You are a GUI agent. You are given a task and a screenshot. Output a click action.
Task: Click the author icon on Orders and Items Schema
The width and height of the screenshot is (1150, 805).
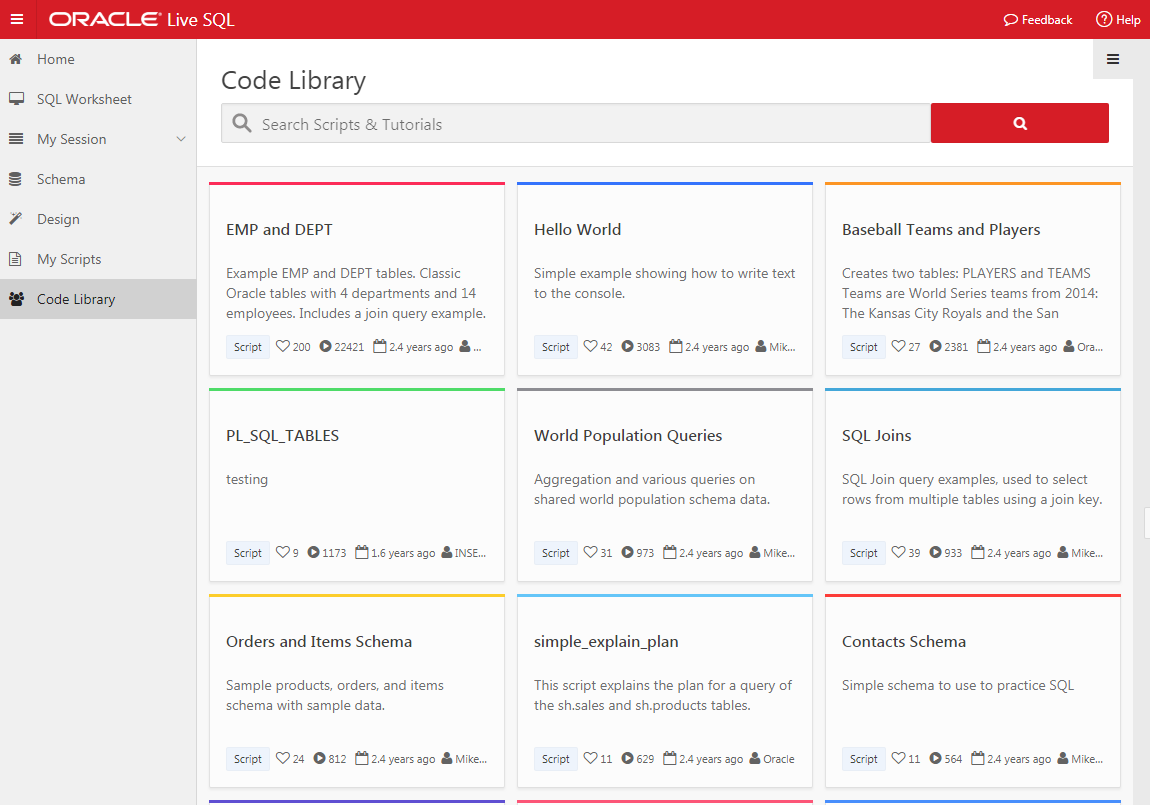point(447,758)
